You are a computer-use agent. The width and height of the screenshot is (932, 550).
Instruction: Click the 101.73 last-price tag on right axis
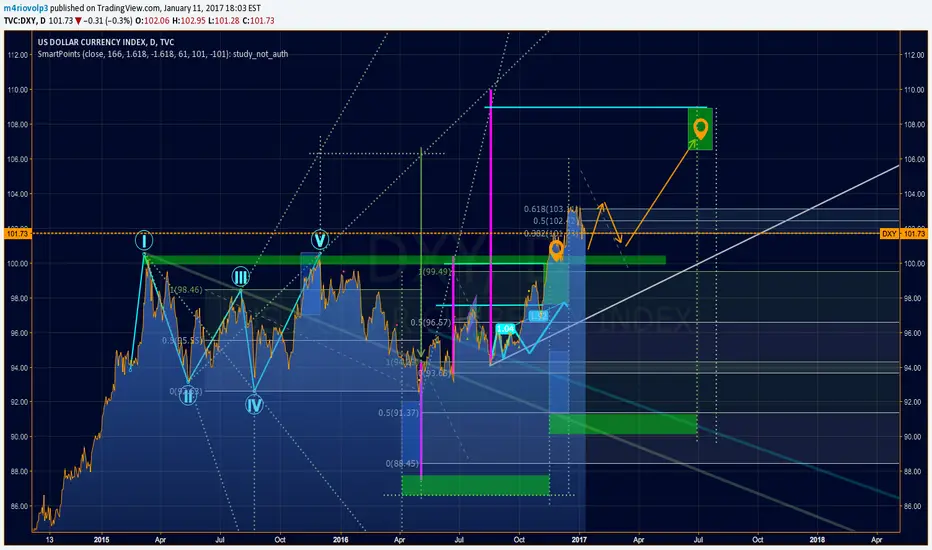(914, 234)
